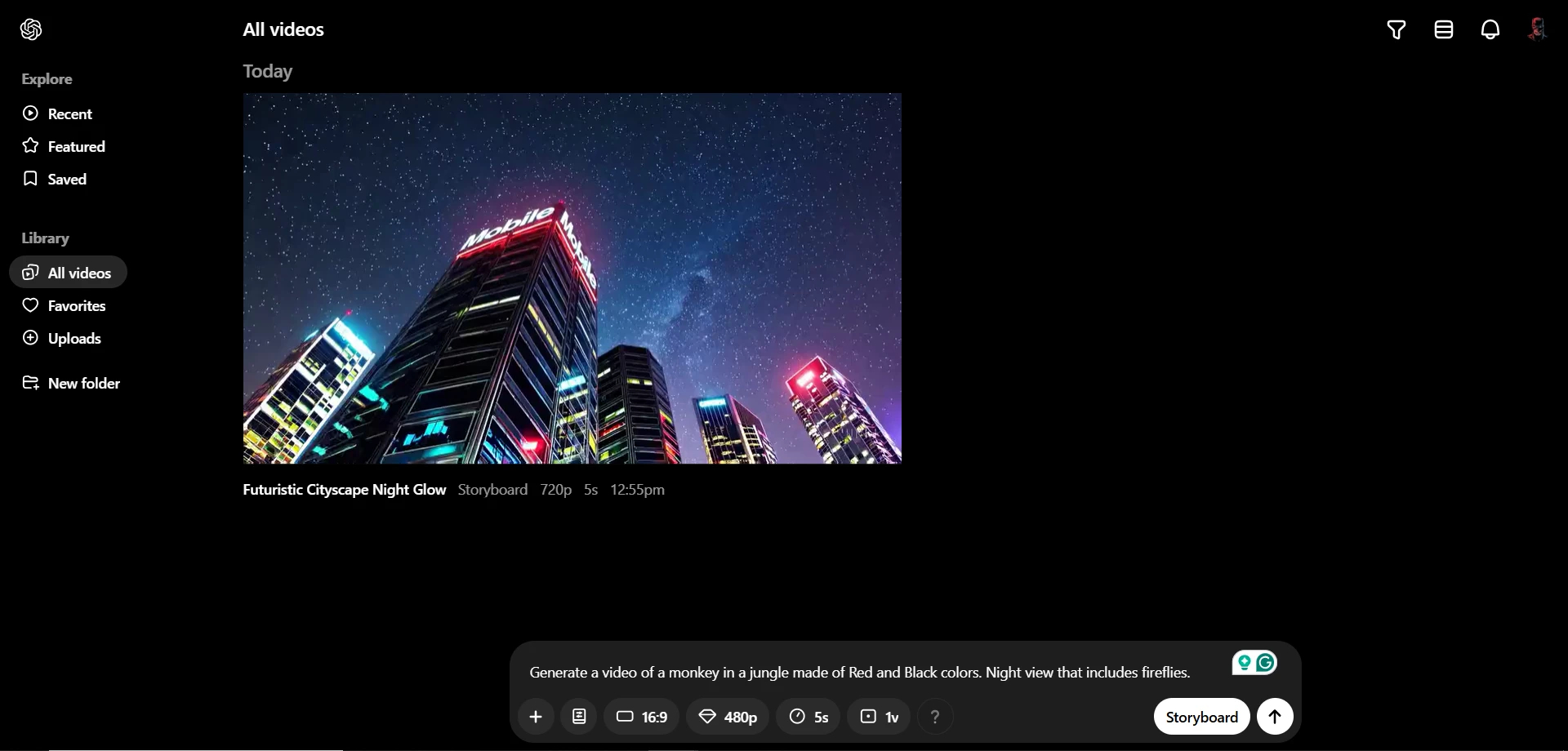The image size is (1568, 751).
Task: Open the activity list icon in top bar
Action: coord(1444,29)
